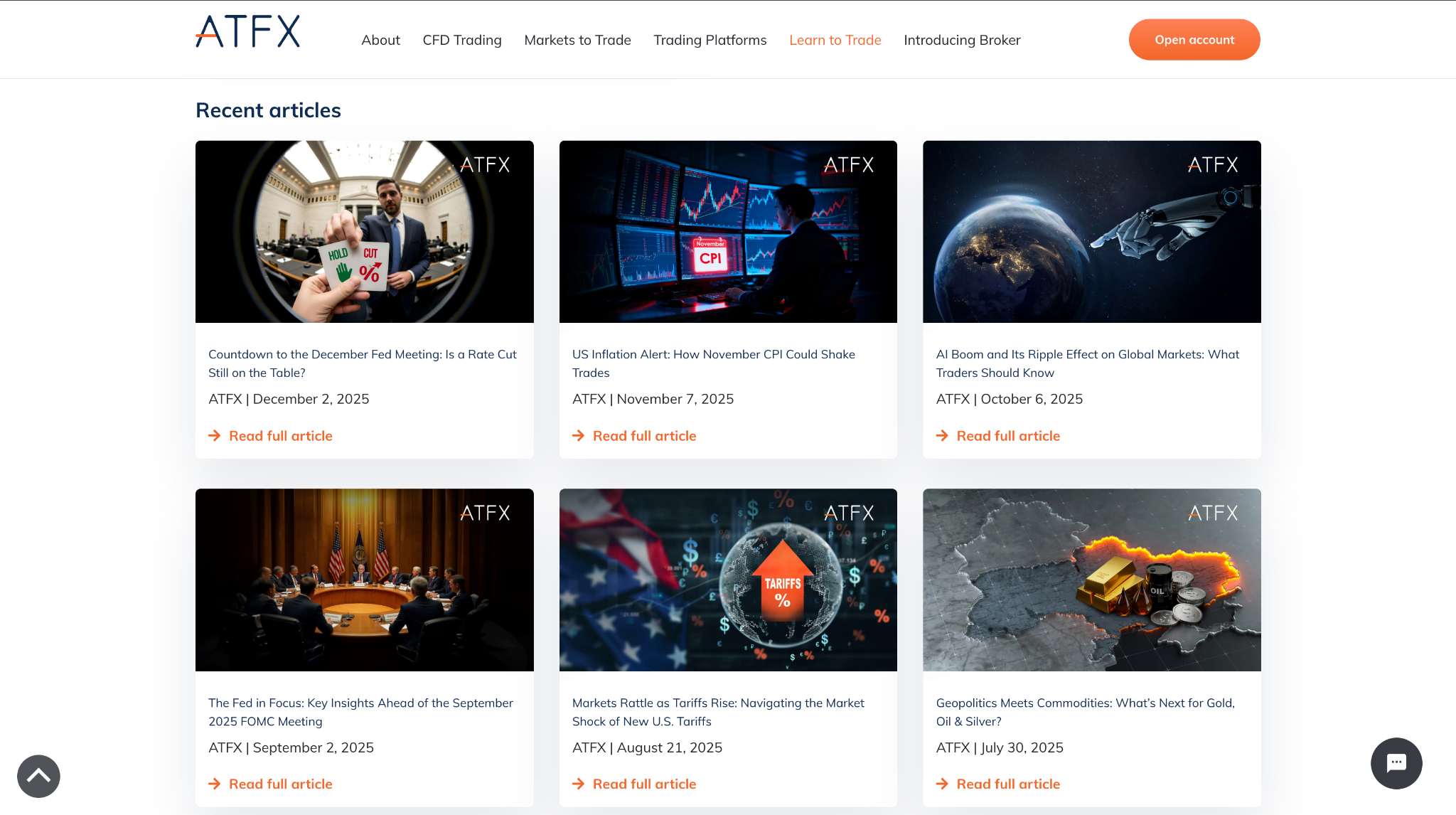Click title 'Countdown to the December Fed Meeting'
1456x815 pixels.
363,363
